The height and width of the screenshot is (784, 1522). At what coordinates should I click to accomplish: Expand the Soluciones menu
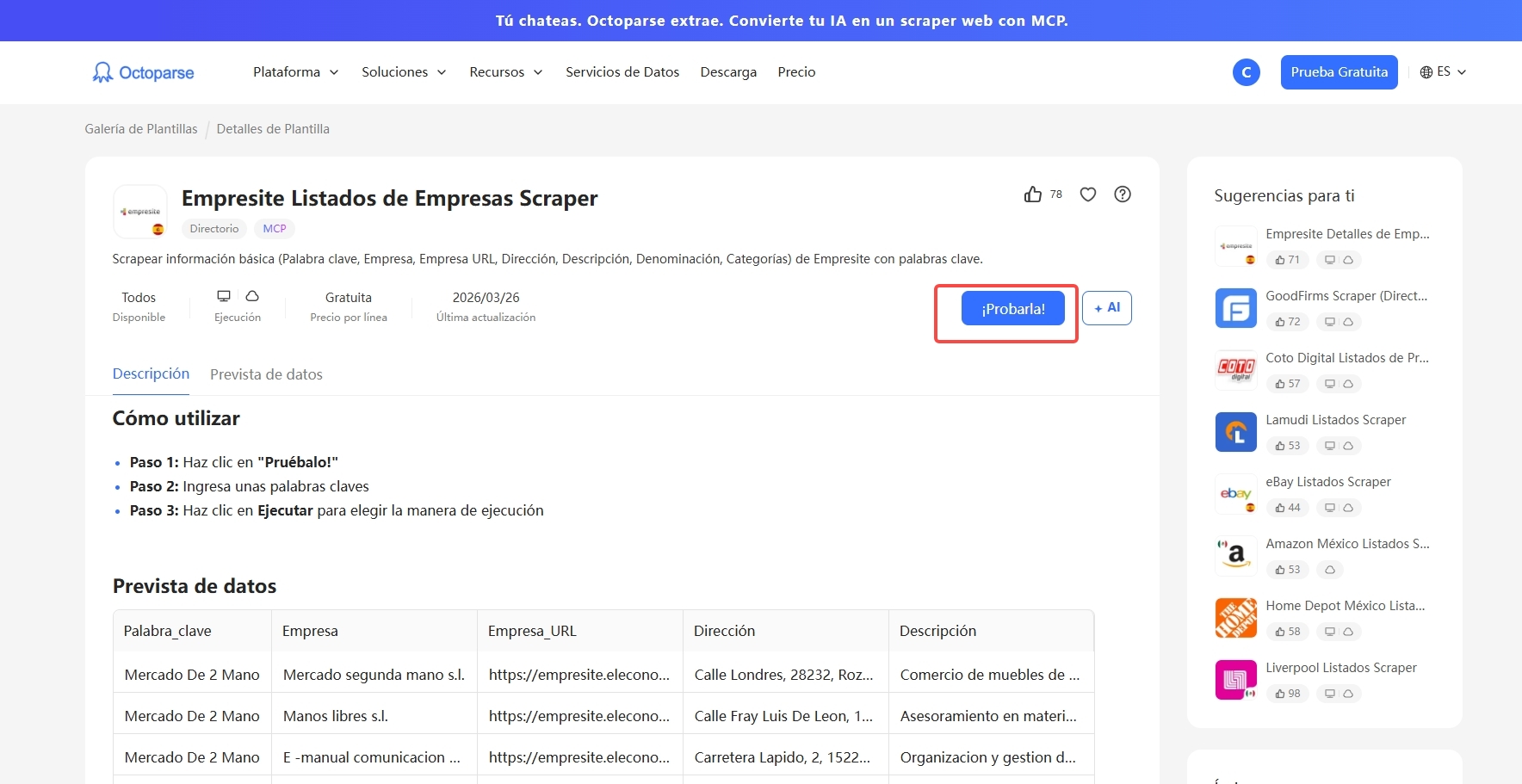(x=404, y=72)
